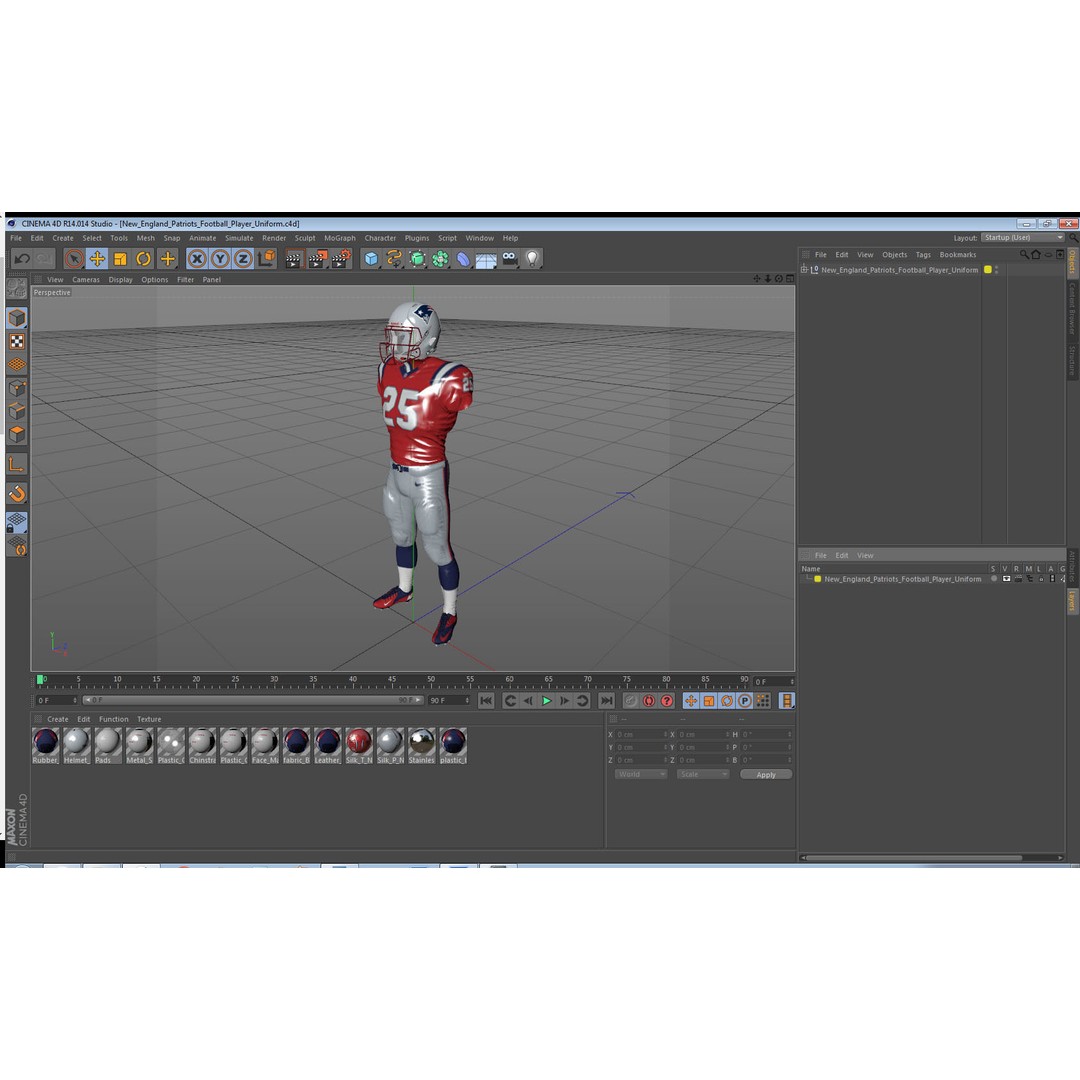
Task: Open the MoGraph menu
Action: [340, 238]
